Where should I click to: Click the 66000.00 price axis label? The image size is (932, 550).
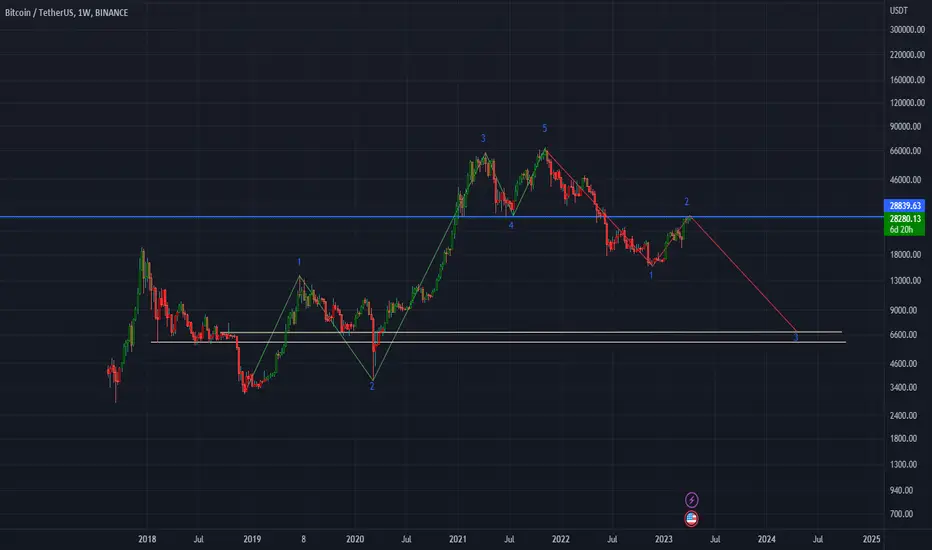pyautogui.click(x=905, y=151)
